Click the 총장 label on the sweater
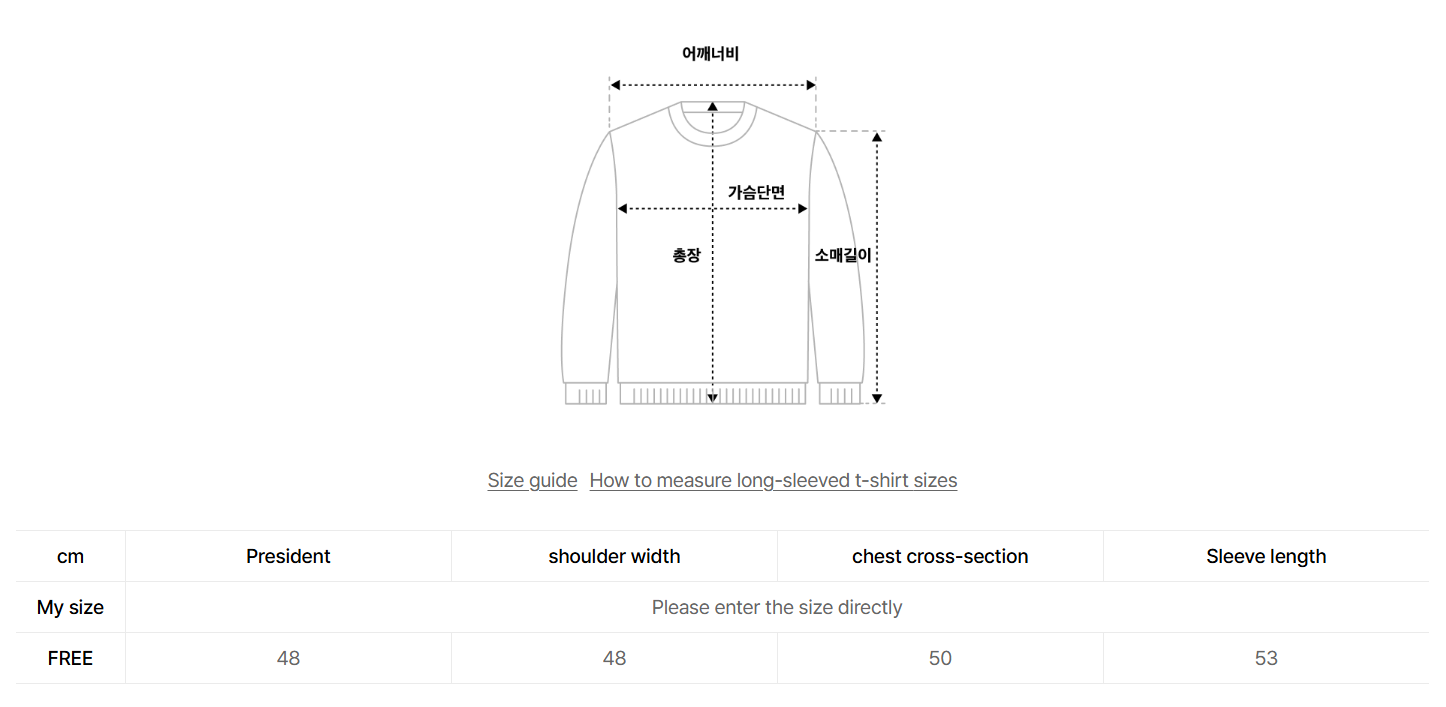1446x707 pixels. 686,256
